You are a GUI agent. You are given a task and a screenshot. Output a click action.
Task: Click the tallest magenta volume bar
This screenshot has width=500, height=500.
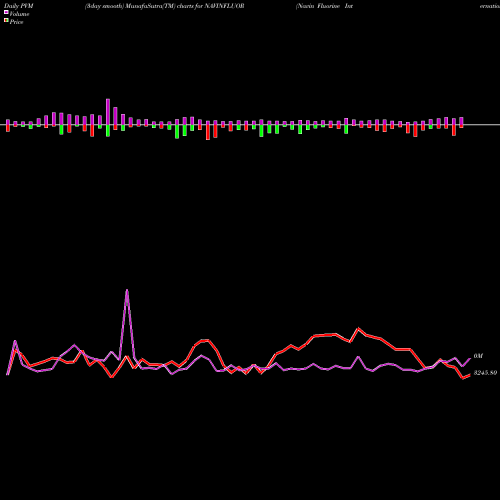pyautogui.click(x=108, y=112)
